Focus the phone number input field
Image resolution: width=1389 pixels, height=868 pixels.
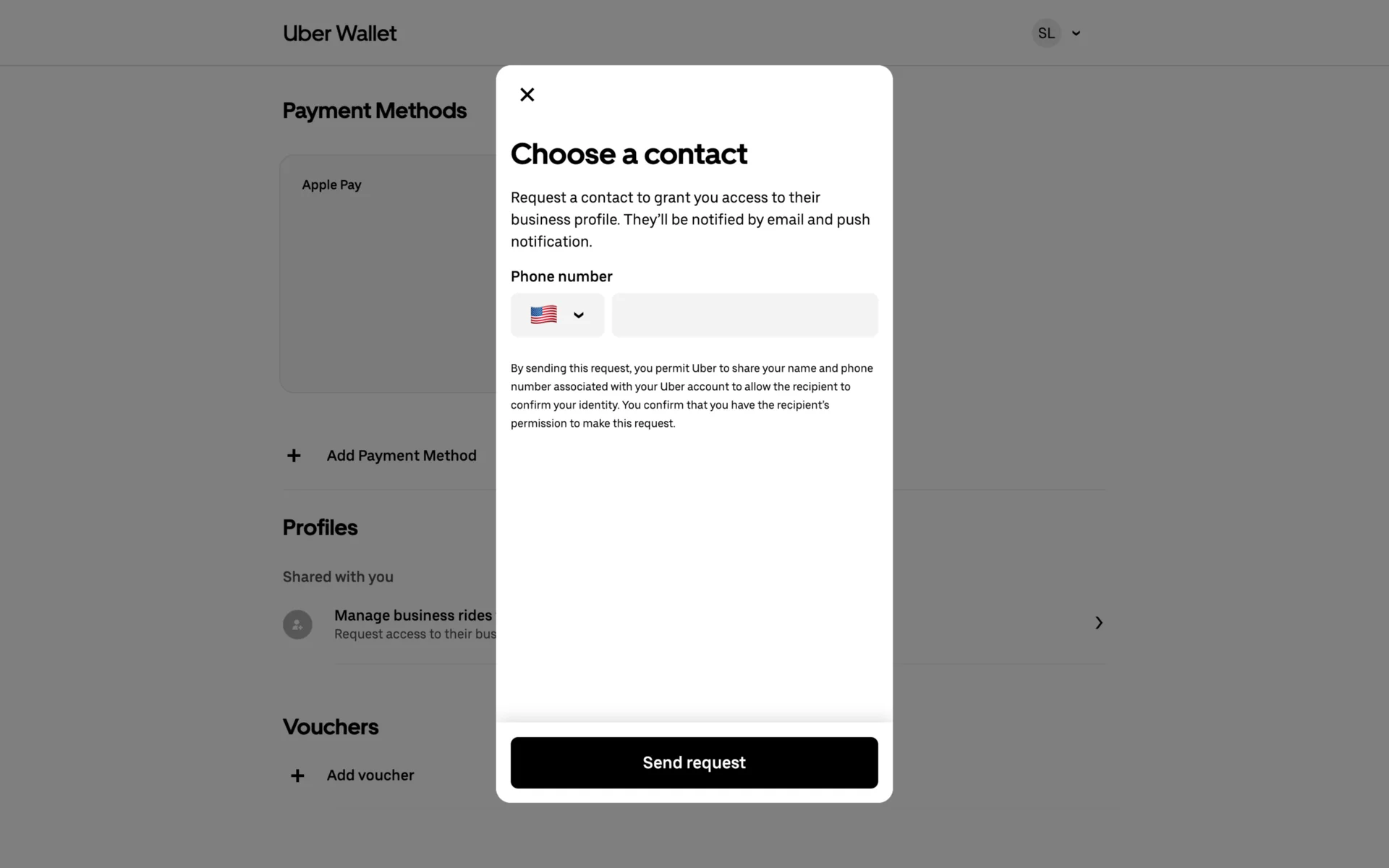tap(744, 315)
